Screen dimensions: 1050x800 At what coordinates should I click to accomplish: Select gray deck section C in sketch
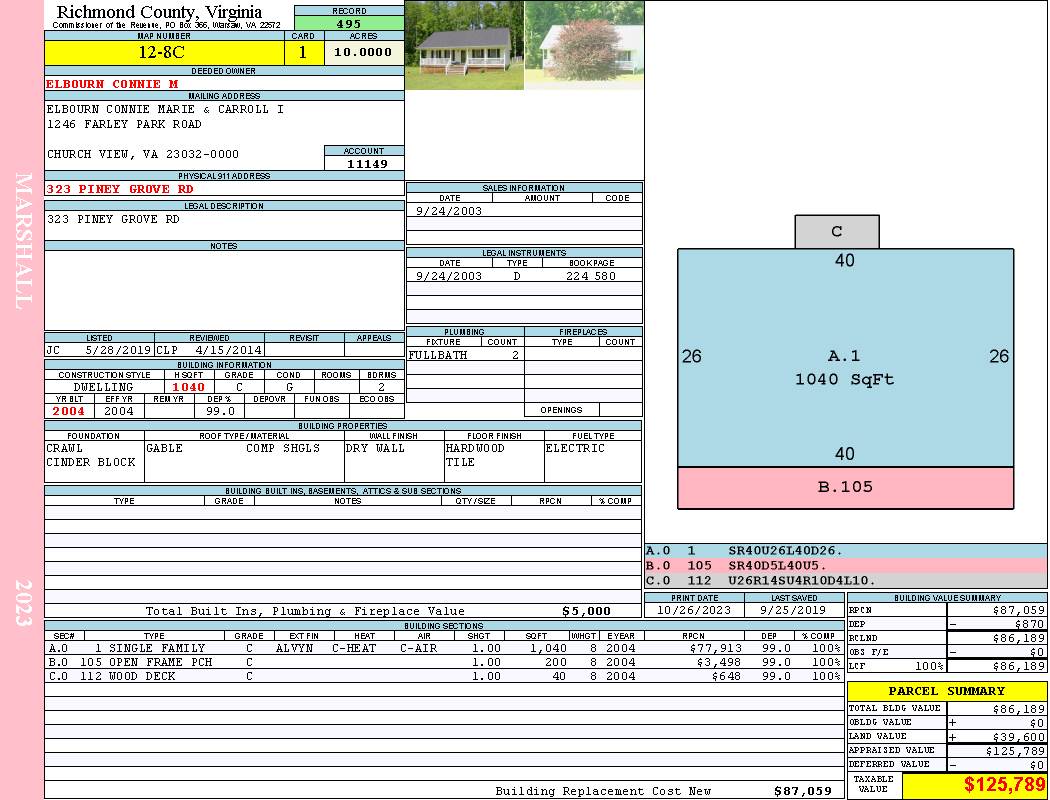click(x=837, y=232)
